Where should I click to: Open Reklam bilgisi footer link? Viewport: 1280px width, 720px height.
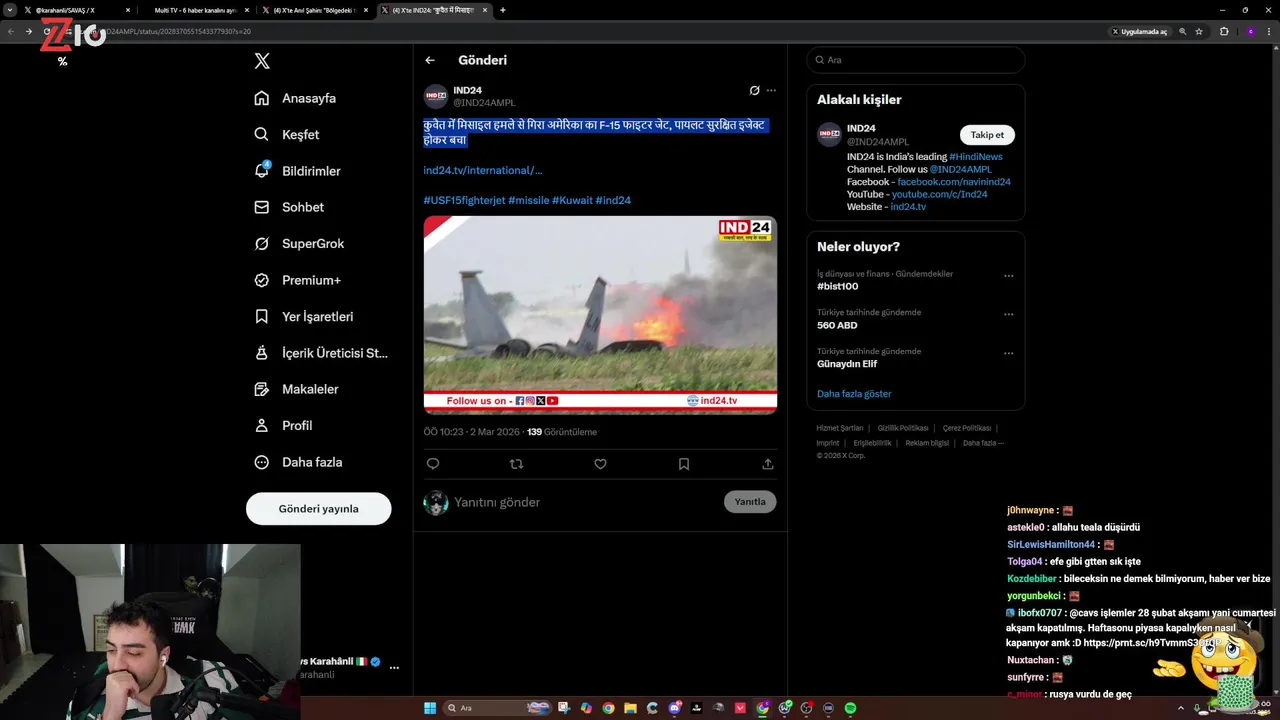(x=927, y=443)
